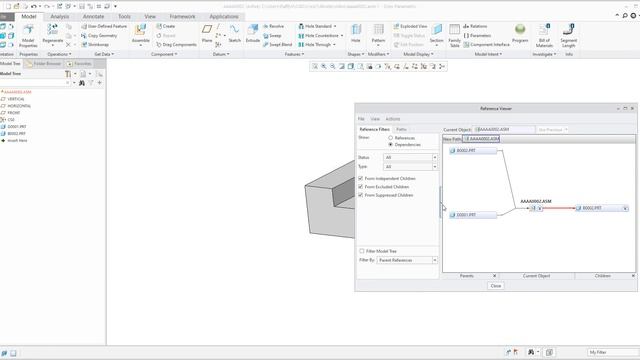Screen dimensions: 640x360
Task: Select VERTICAL plane in model tree
Action: tap(13, 99)
